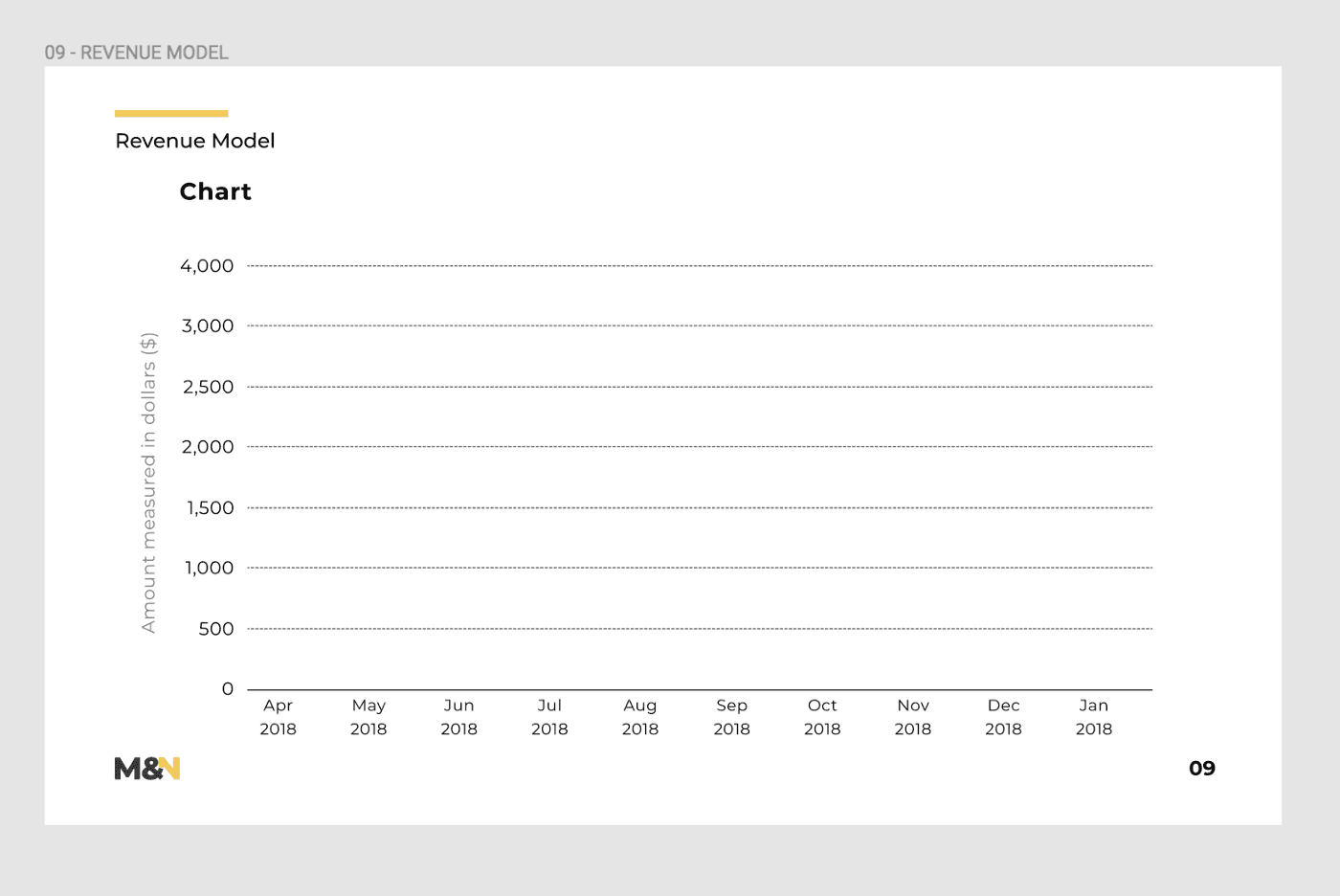
Task: Select the '09 - REVENUE MODEL' artboard label
Action: [x=137, y=53]
